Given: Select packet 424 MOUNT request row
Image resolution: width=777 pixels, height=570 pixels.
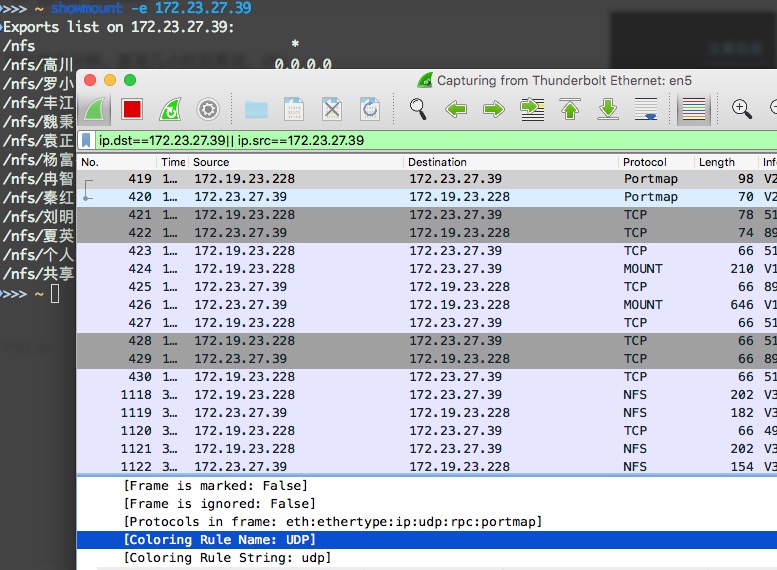Looking at the screenshot, I should pyautogui.click(x=427, y=269).
